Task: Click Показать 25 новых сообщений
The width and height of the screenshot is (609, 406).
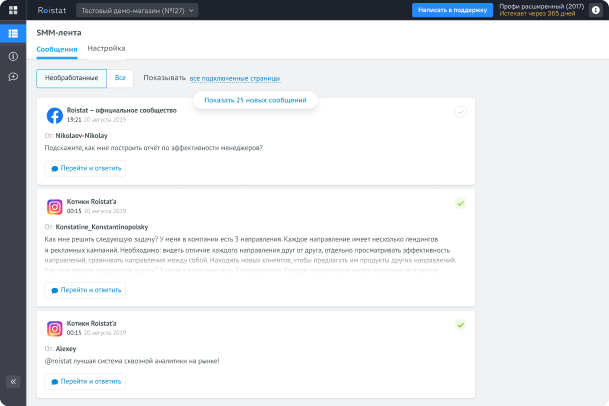Action: 255,100
